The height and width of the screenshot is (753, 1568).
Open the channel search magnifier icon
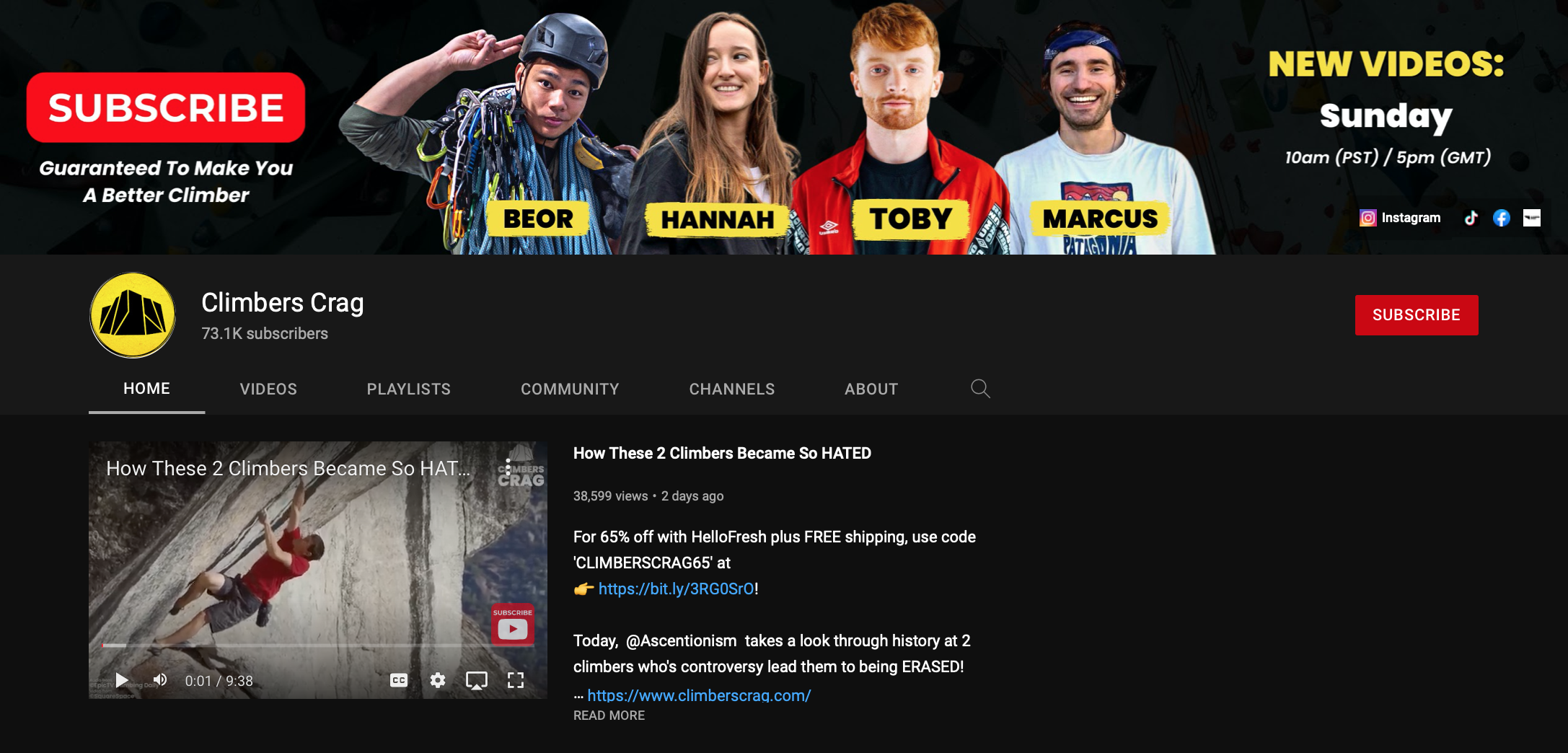(980, 389)
